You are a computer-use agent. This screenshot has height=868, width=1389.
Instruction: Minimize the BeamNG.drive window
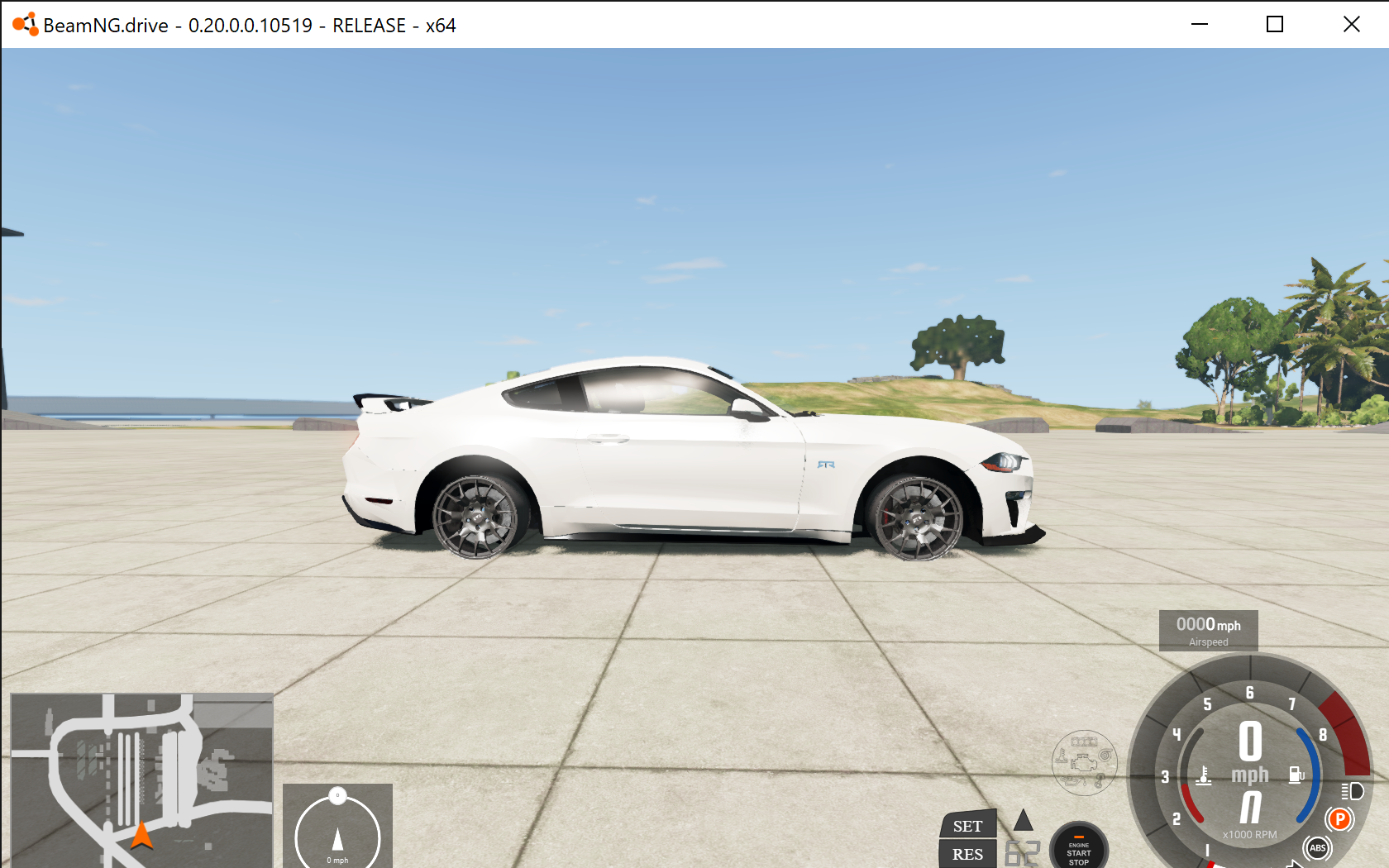[x=1200, y=25]
